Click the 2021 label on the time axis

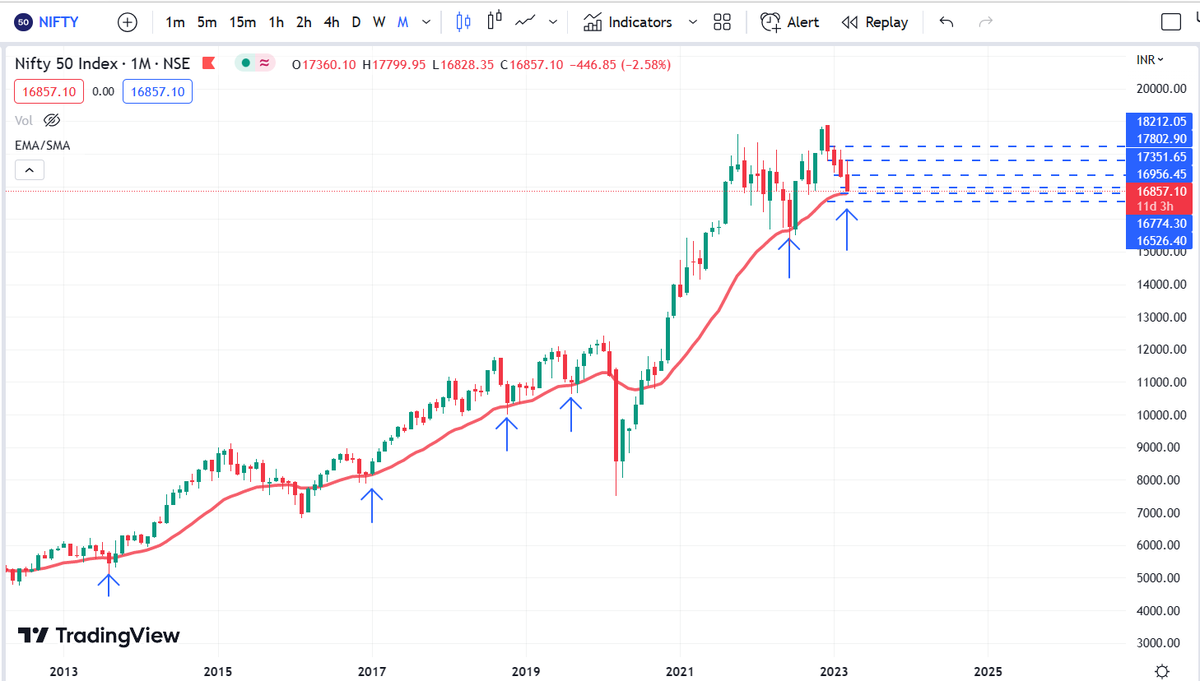coord(680,671)
